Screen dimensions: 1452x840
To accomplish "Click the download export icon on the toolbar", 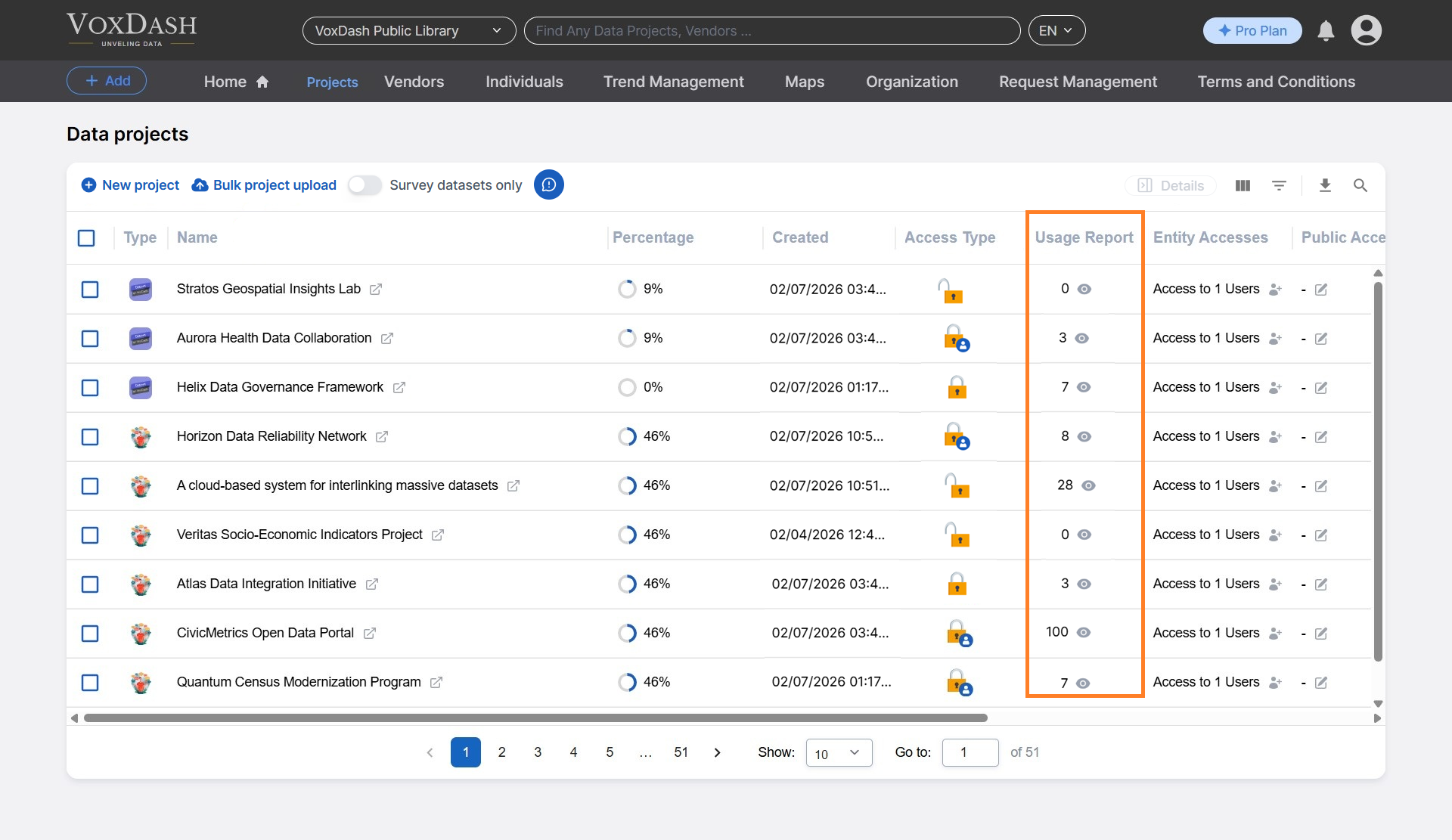I will (1326, 185).
